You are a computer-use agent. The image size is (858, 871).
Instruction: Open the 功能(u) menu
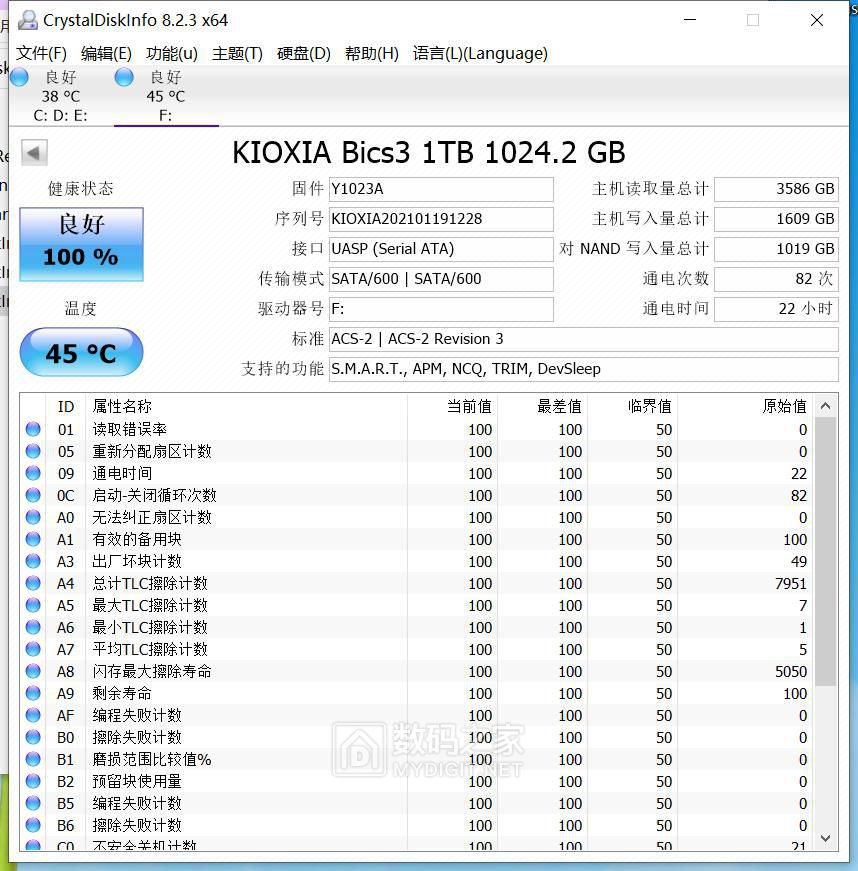[x=172, y=53]
